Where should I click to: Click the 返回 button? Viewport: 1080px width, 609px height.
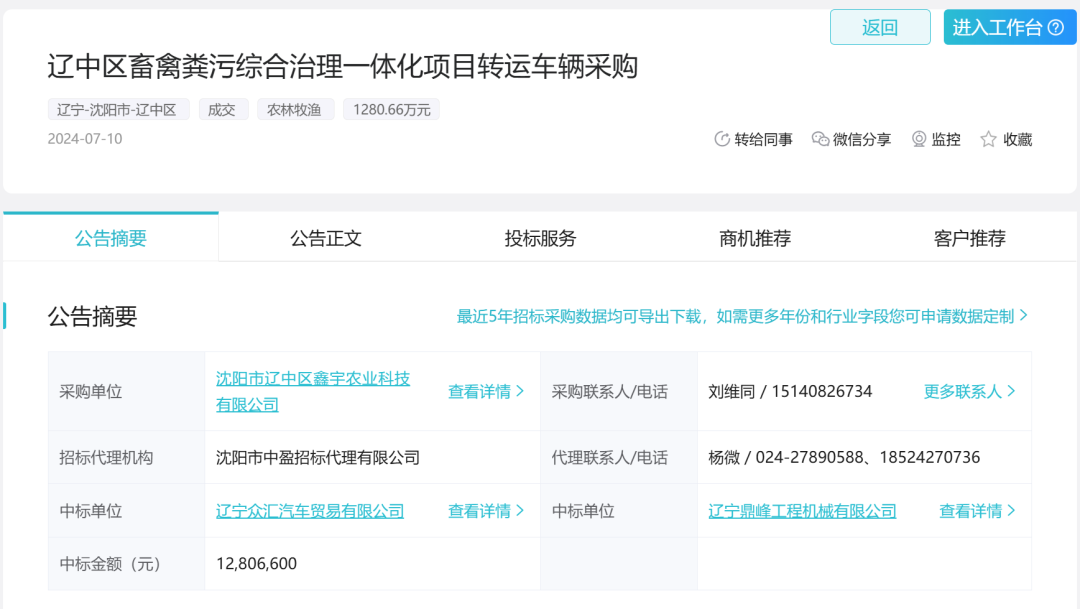(x=880, y=28)
